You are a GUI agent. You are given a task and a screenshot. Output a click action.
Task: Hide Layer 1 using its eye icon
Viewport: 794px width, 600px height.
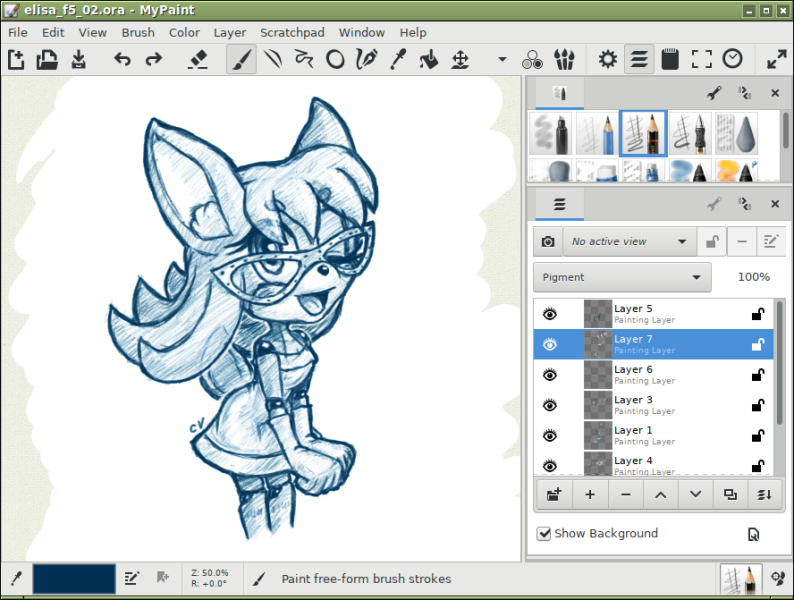[550, 435]
